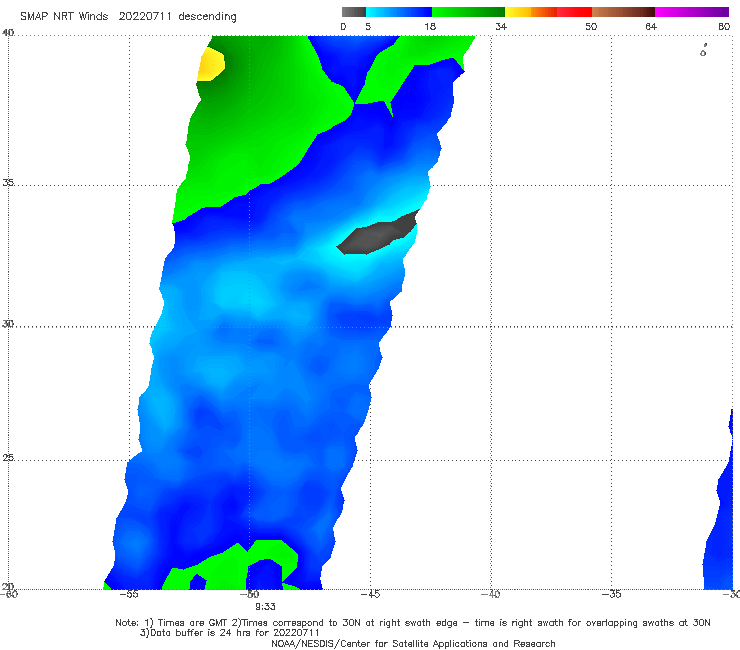
Task: Pick the magenta 64-80 color bar segment
Action: 692,12
